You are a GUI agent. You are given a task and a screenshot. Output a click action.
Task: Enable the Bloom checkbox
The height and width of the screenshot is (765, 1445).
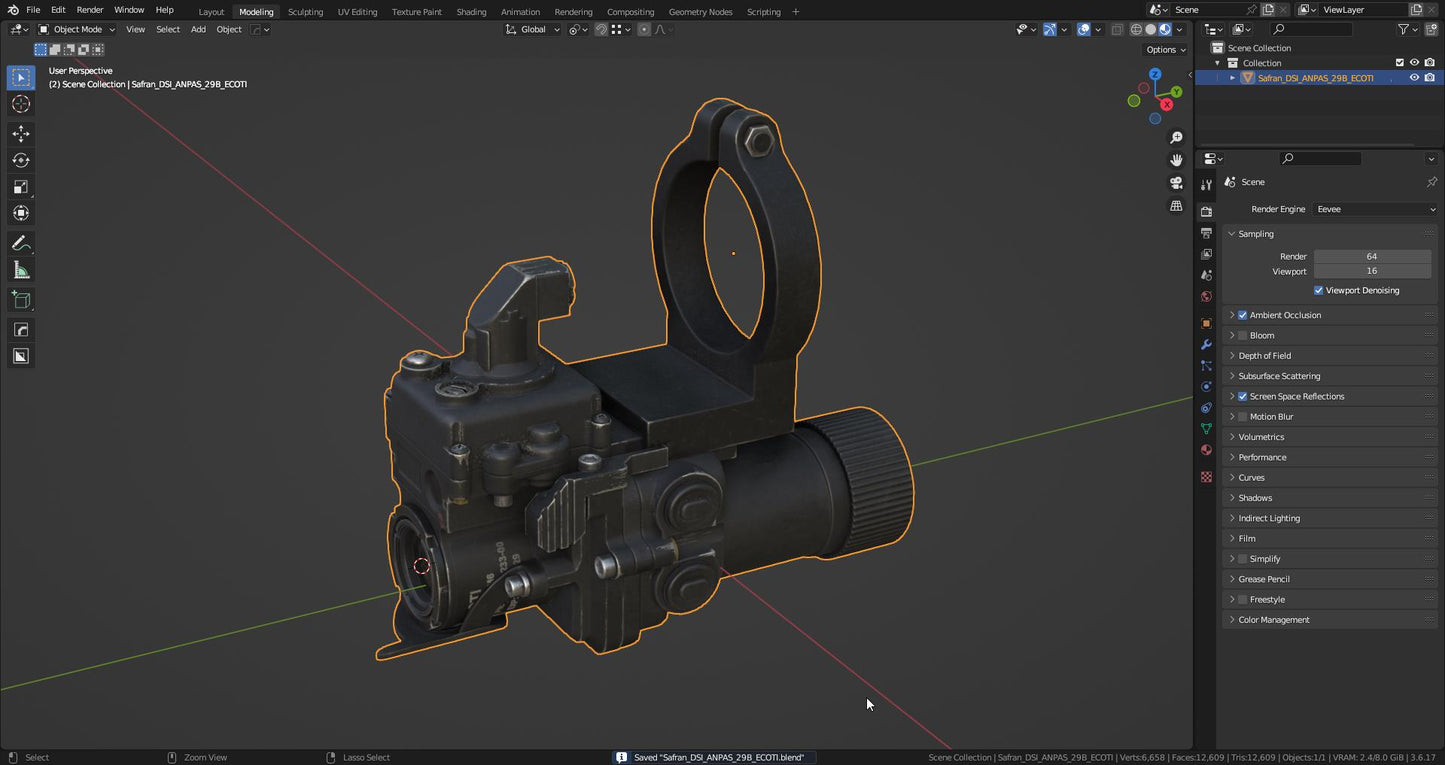pos(1243,335)
